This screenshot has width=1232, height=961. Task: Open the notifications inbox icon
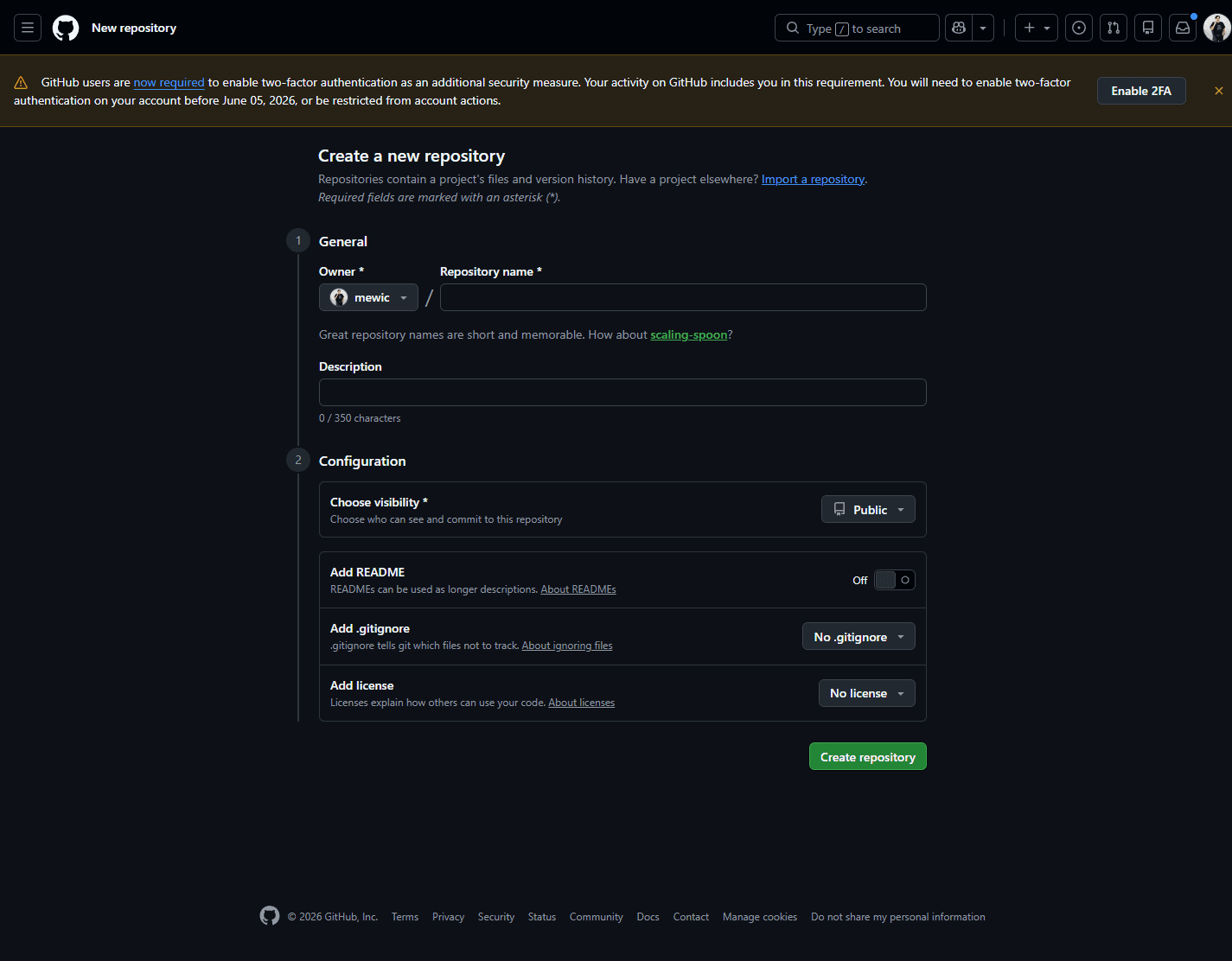pos(1183,28)
